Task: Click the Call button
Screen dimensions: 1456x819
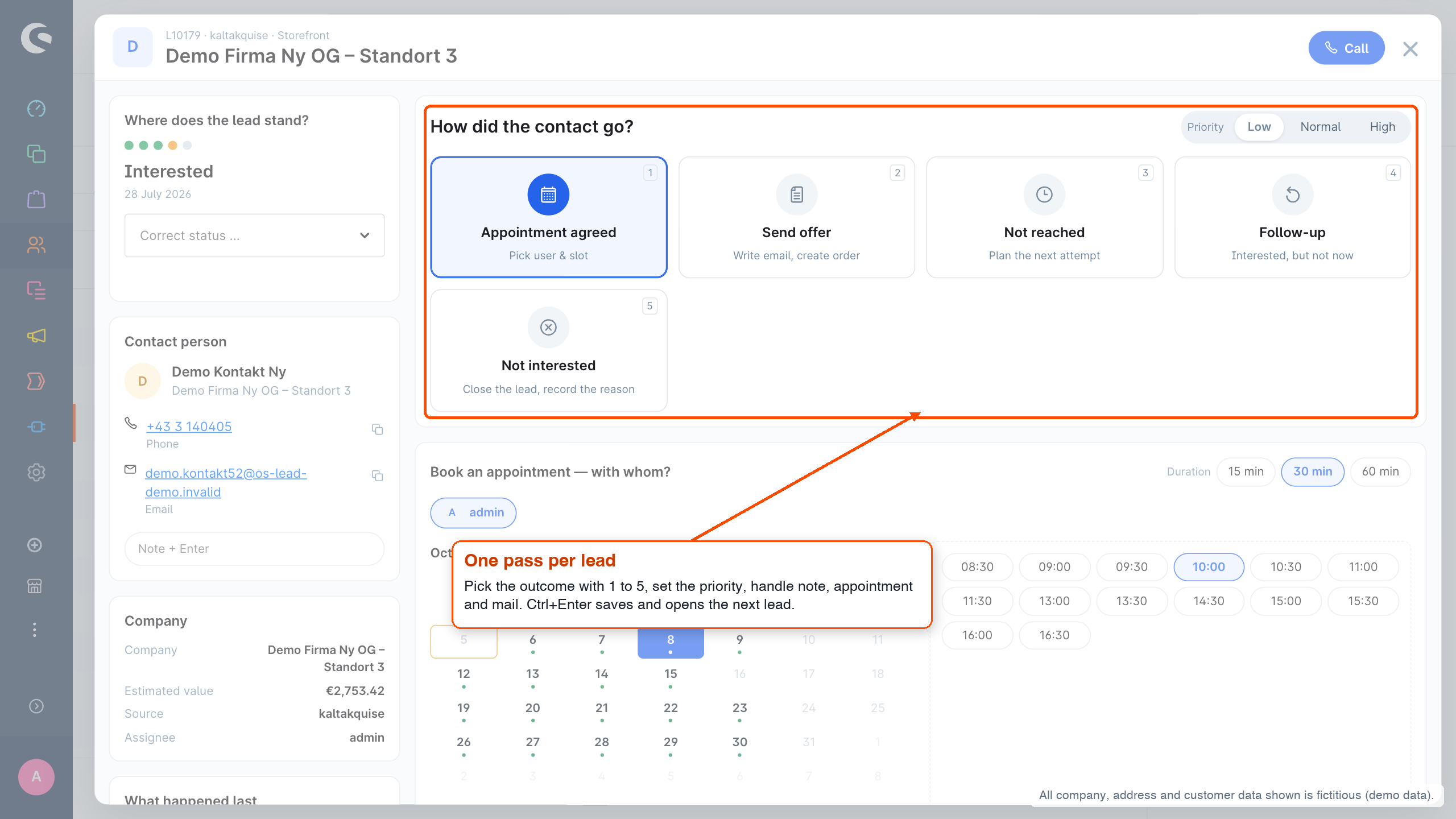Action: pyautogui.click(x=1346, y=48)
